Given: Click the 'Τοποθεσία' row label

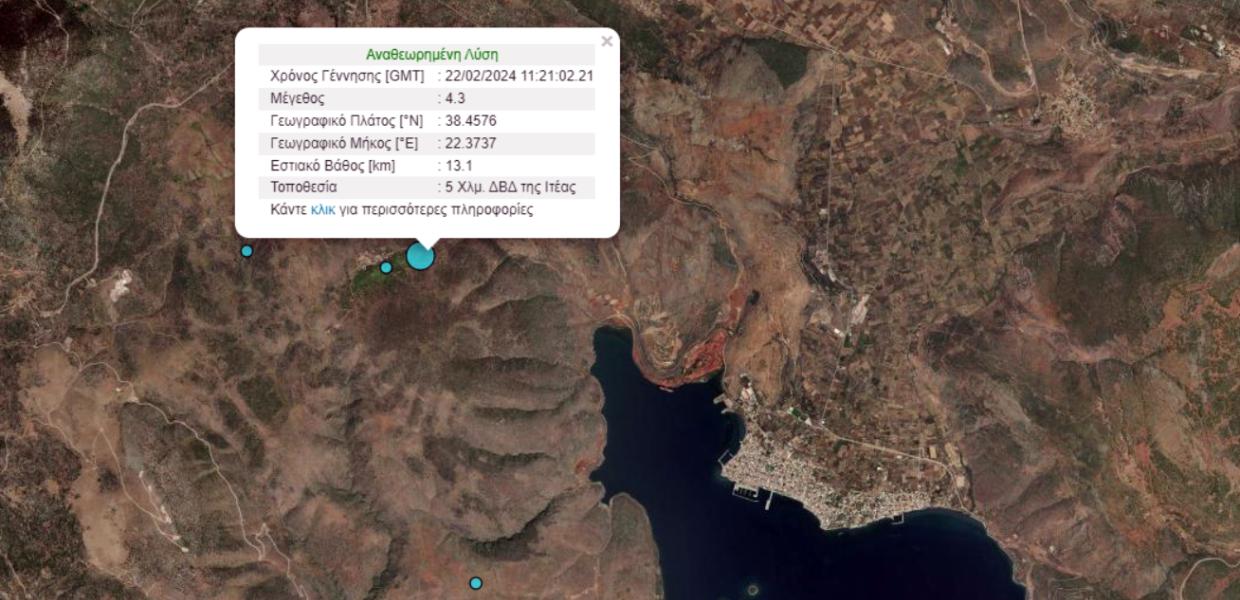Looking at the screenshot, I should pyautogui.click(x=304, y=188).
